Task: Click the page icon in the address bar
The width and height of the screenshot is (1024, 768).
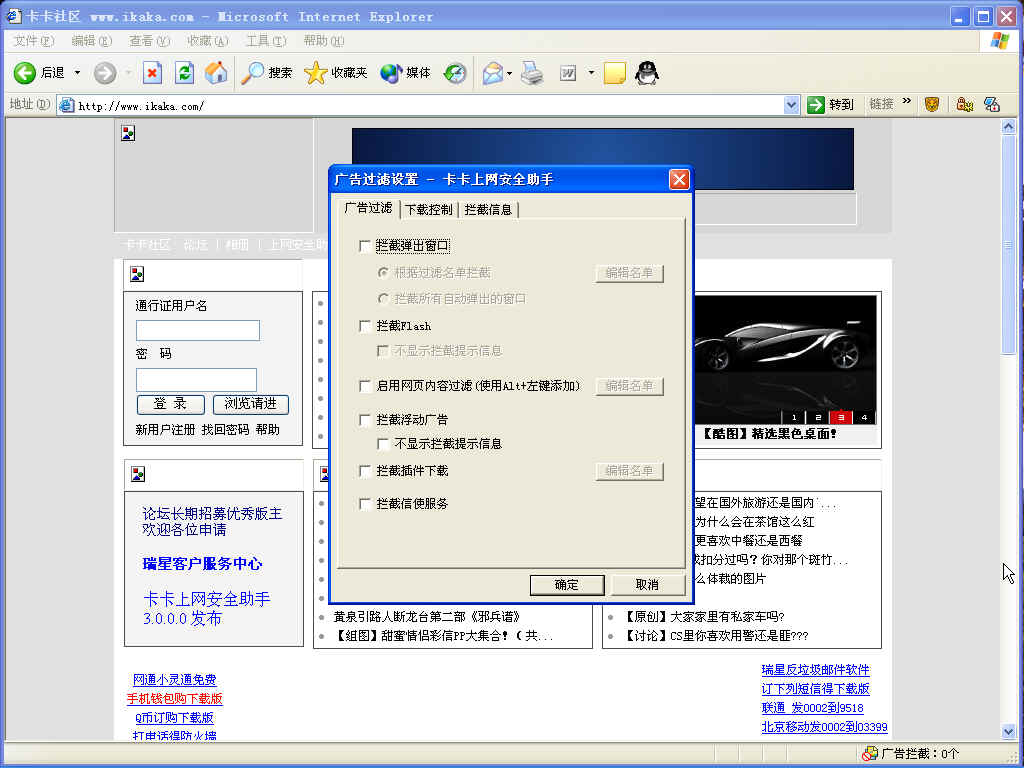Action: point(67,105)
